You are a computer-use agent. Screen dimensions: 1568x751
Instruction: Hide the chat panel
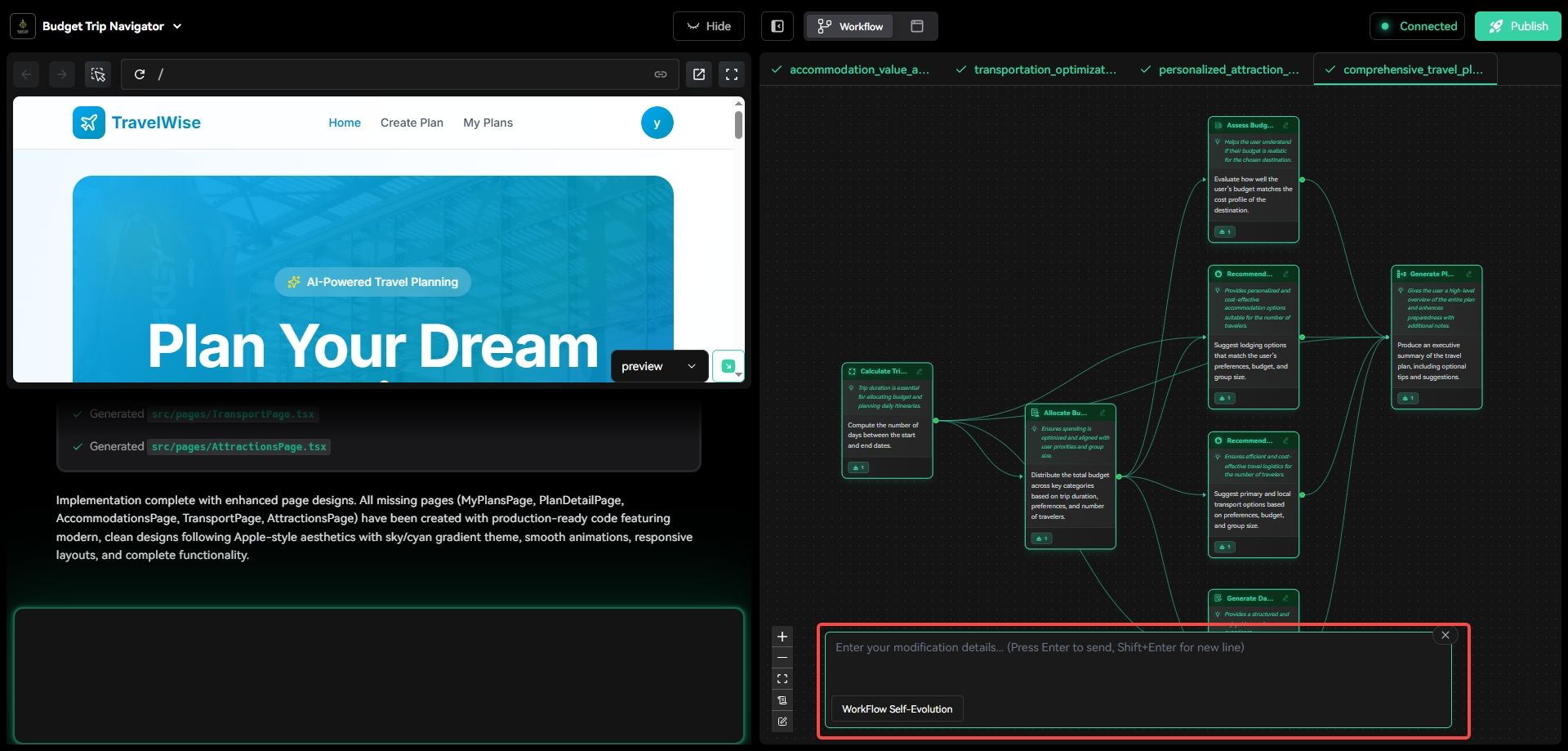(x=708, y=26)
